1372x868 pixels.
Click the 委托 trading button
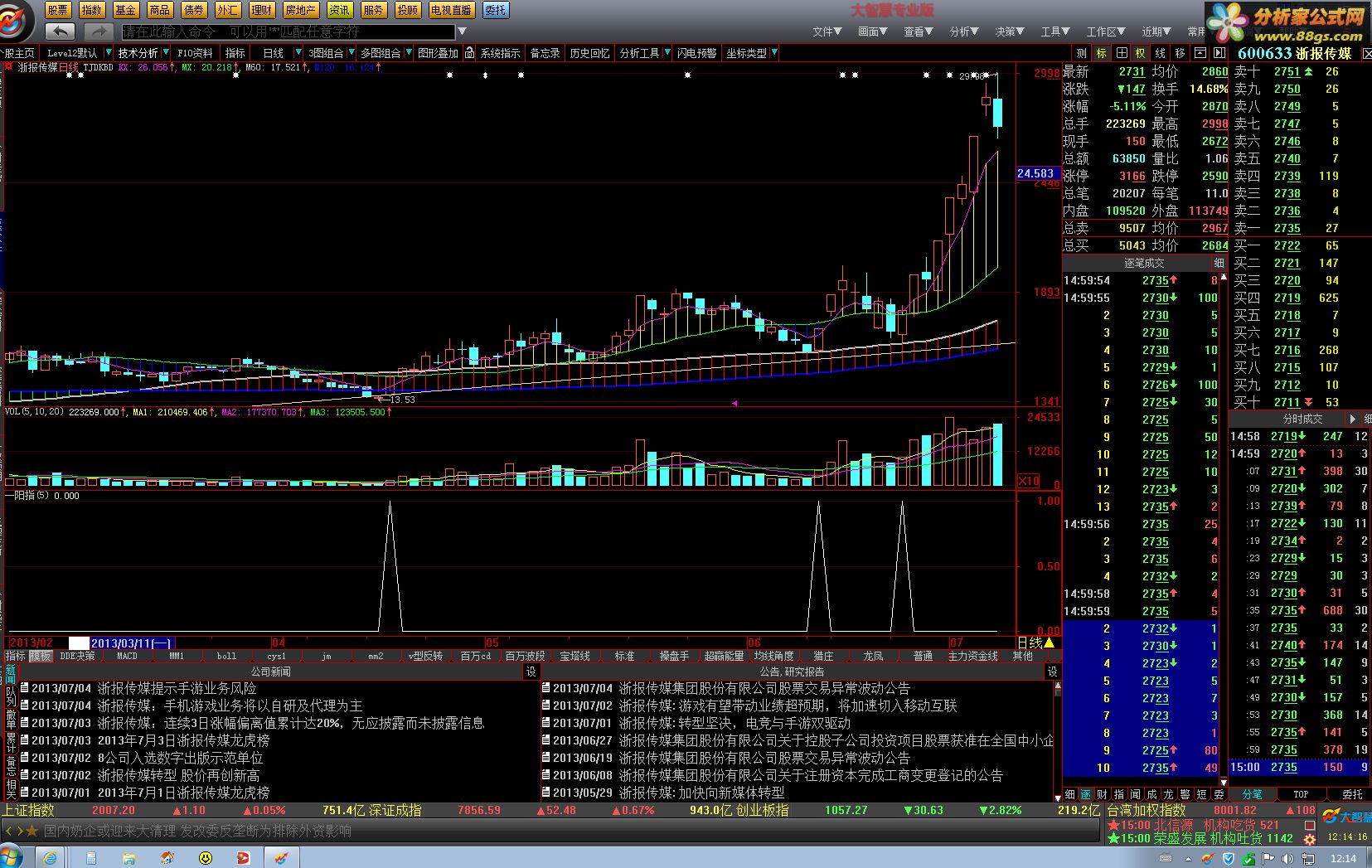[496, 10]
